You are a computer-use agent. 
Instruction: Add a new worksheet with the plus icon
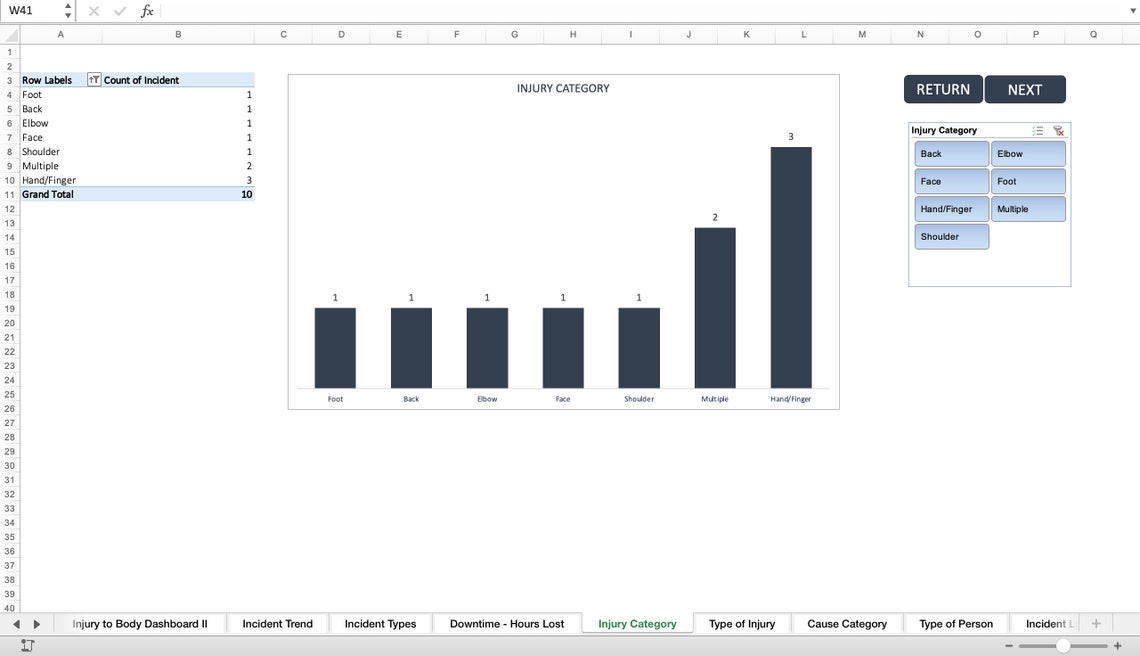1096,623
